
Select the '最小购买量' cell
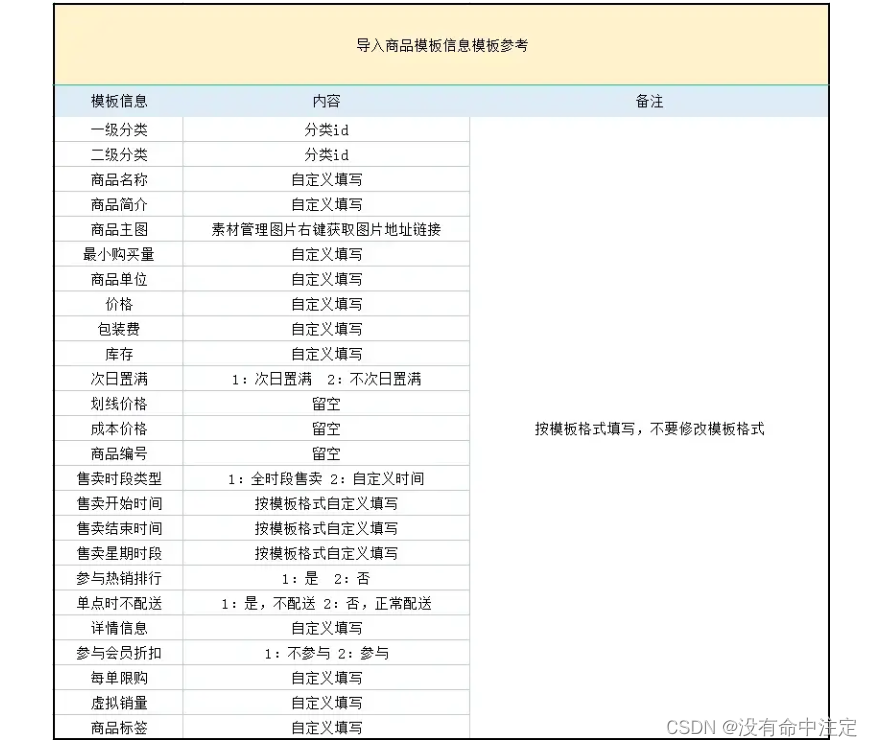(119, 254)
